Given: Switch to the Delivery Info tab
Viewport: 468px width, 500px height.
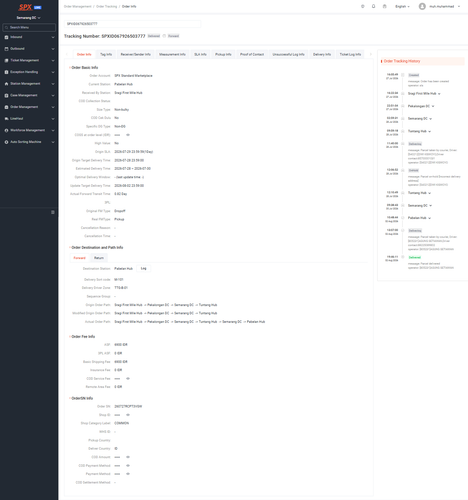Looking at the screenshot, I should click(322, 54).
